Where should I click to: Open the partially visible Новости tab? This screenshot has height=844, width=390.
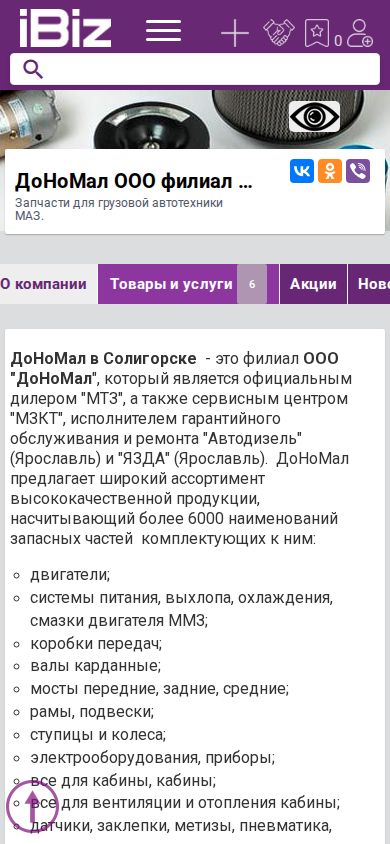coord(369,284)
